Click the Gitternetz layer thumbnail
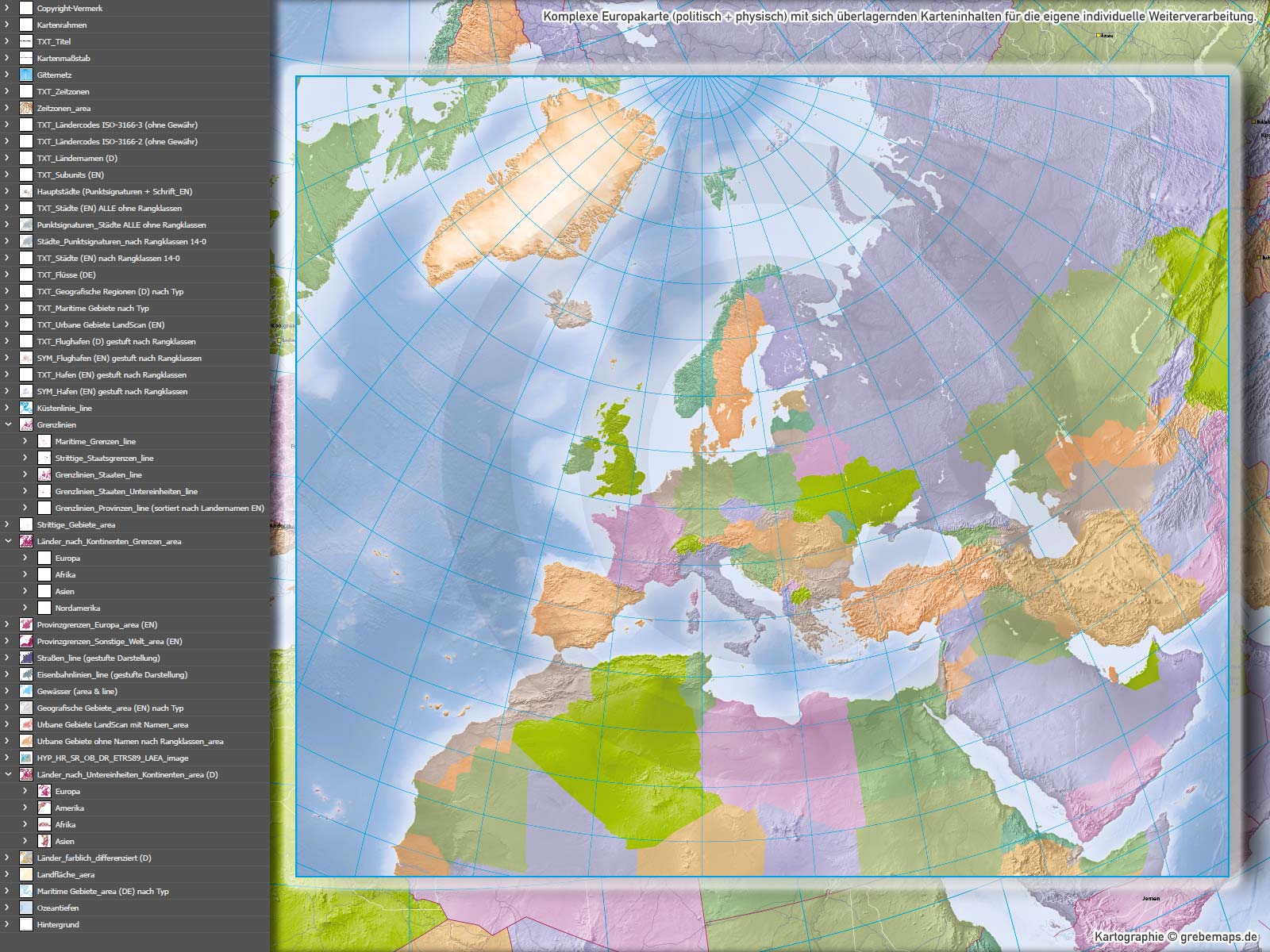The width and height of the screenshot is (1270, 952). (26, 75)
